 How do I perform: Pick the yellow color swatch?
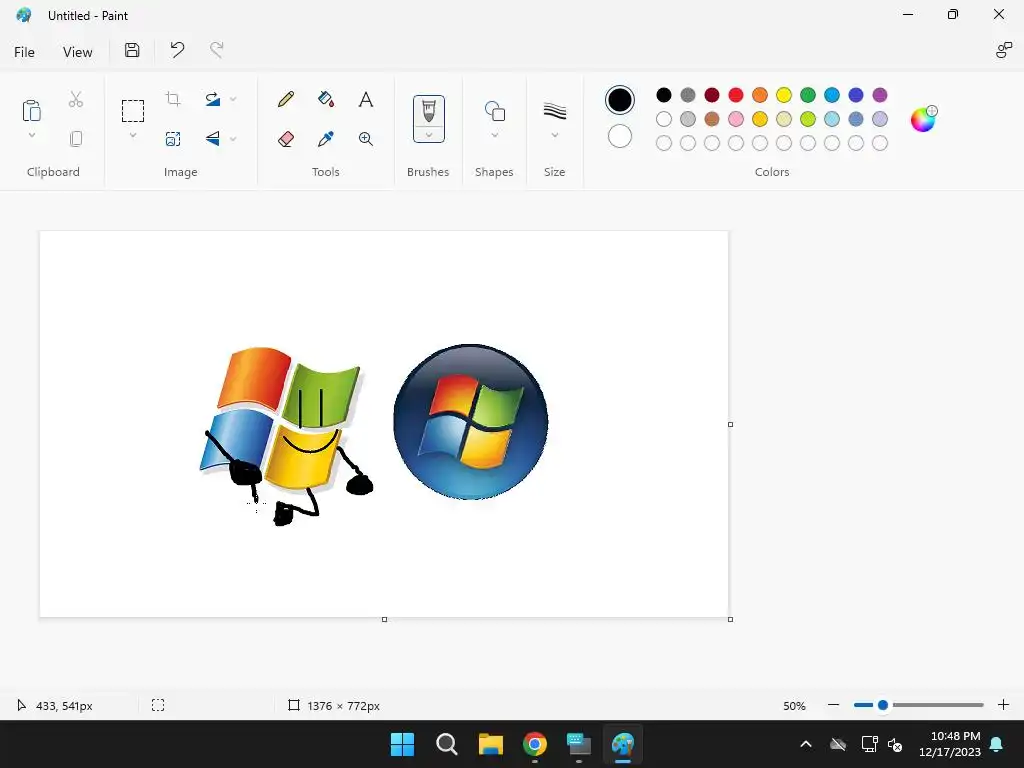(x=784, y=95)
